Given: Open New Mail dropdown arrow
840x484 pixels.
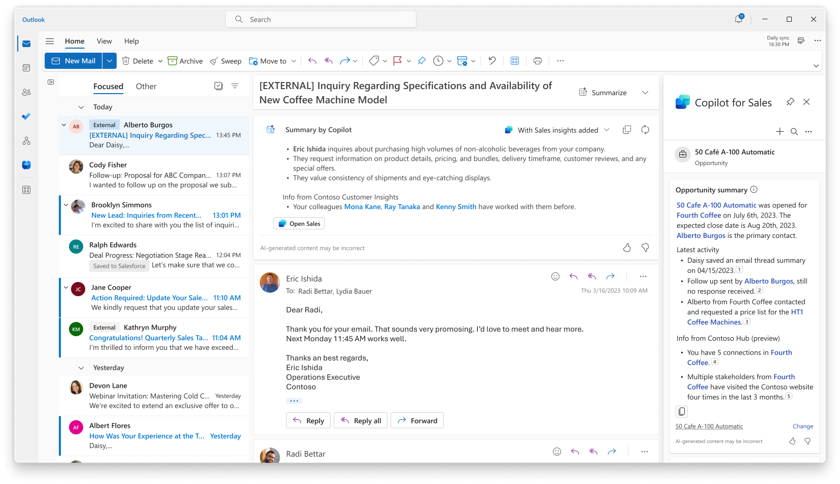Looking at the screenshot, I should 109,61.
